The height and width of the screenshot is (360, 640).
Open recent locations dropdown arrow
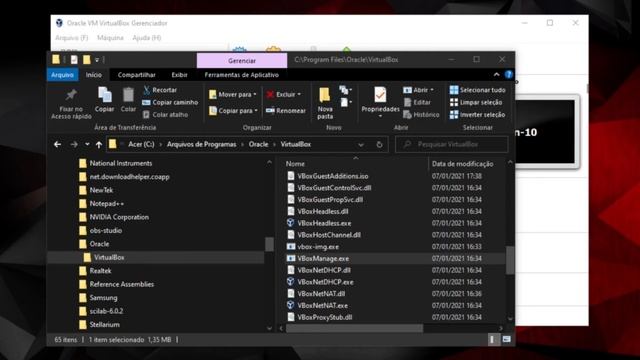pyautogui.click(x=87, y=144)
